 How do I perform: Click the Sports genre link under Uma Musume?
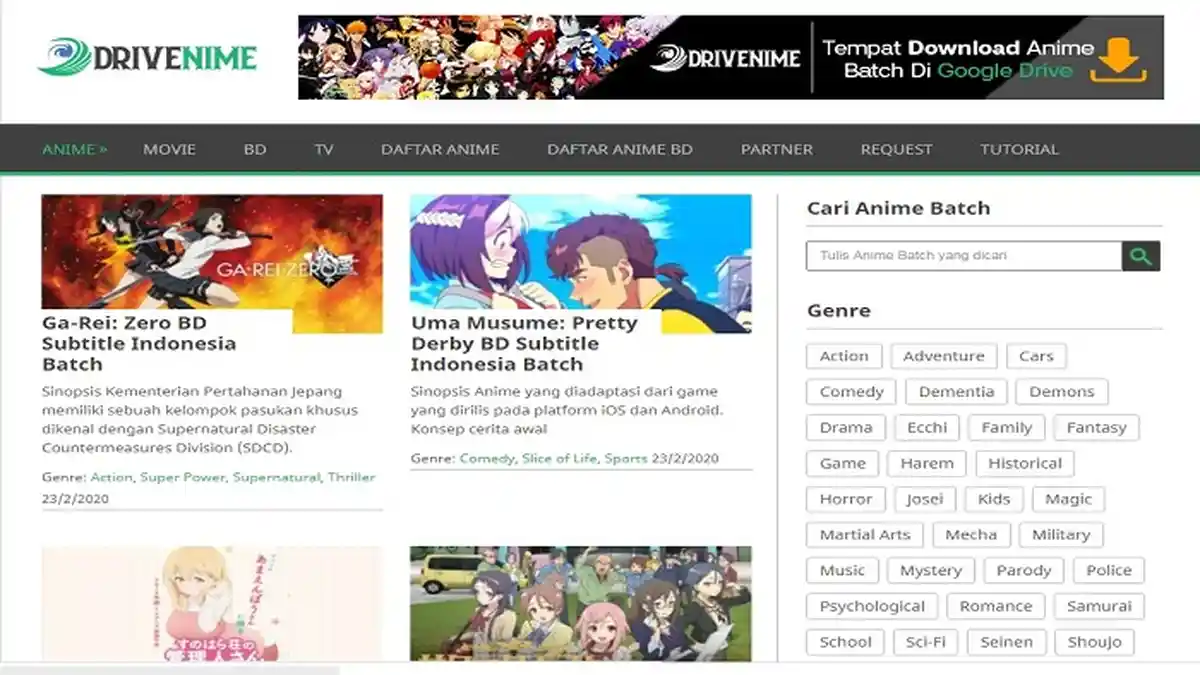(x=625, y=459)
